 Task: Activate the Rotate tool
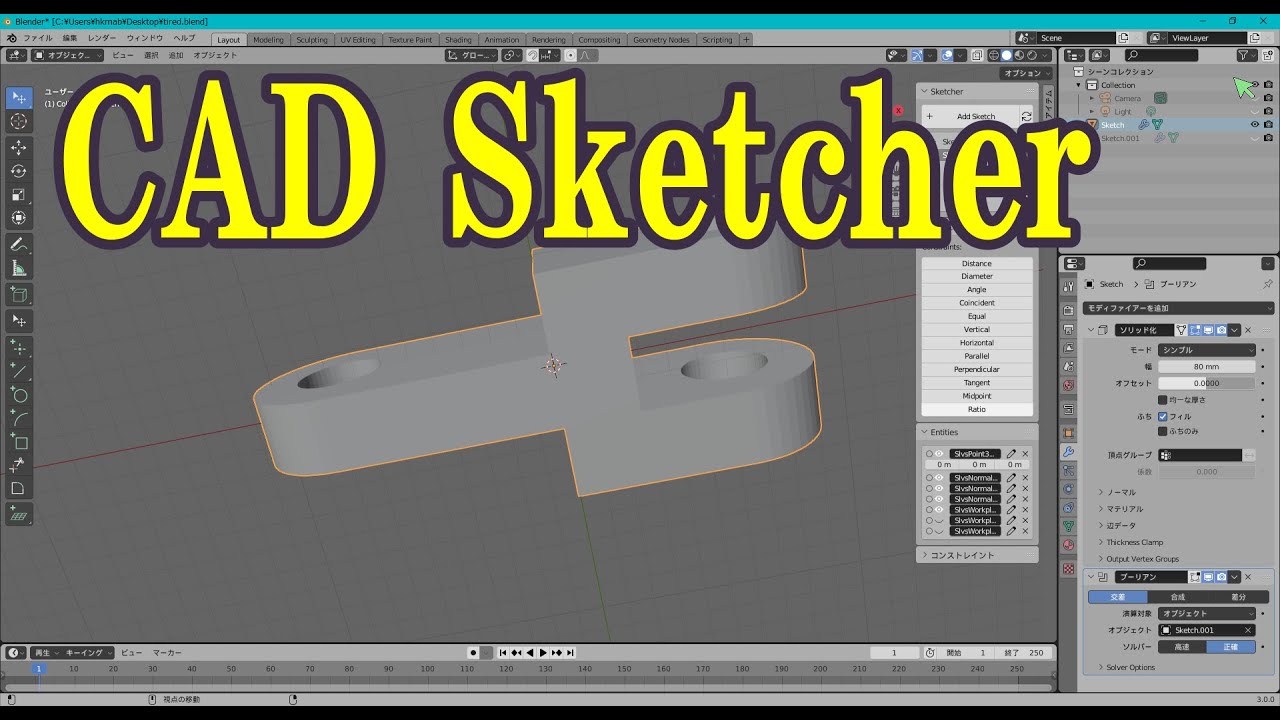click(19, 171)
